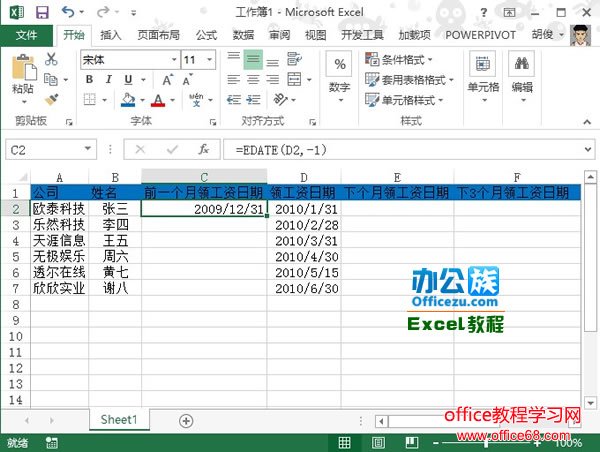Switch to the Formulas (公式) tab
The image size is (600, 452).
[207, 35]
